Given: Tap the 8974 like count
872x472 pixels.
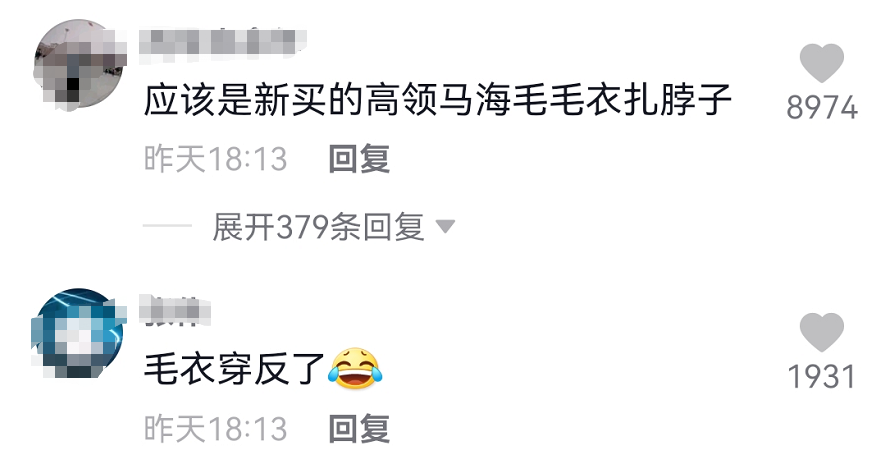Looking at the screenshot, I should click(x=821, y=107).
